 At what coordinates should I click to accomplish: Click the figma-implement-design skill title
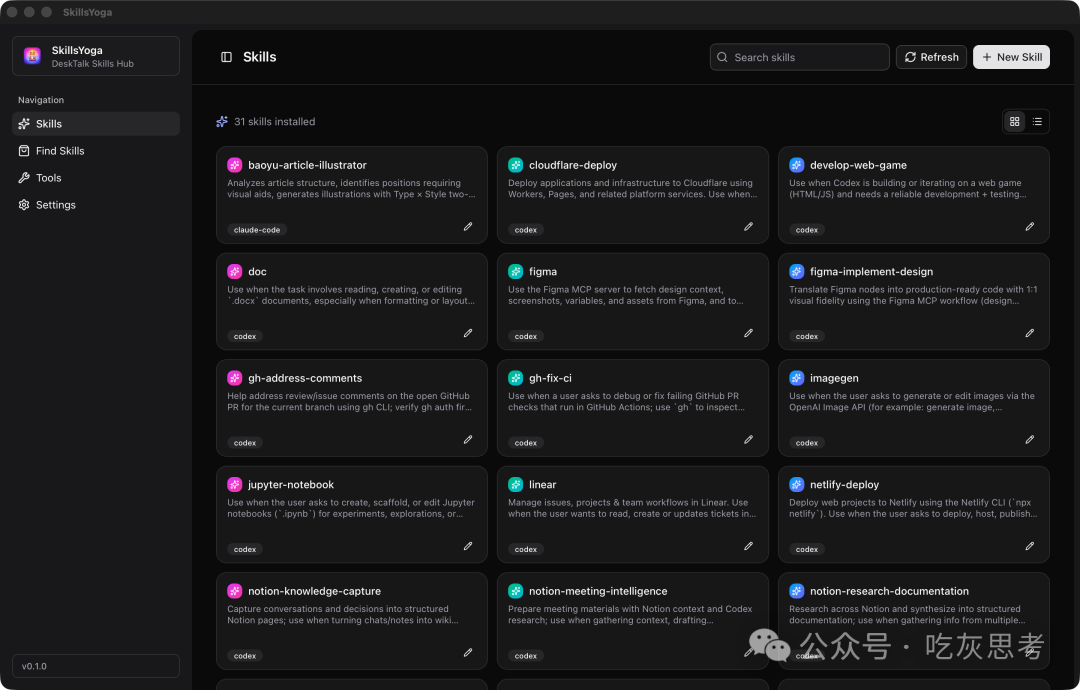[x=871, y=272]
